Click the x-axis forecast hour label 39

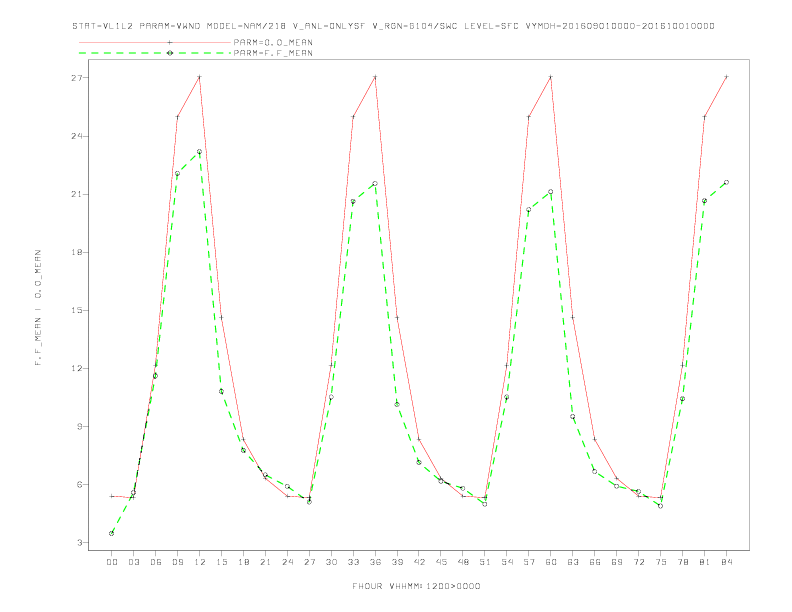(x=397, y=562)
